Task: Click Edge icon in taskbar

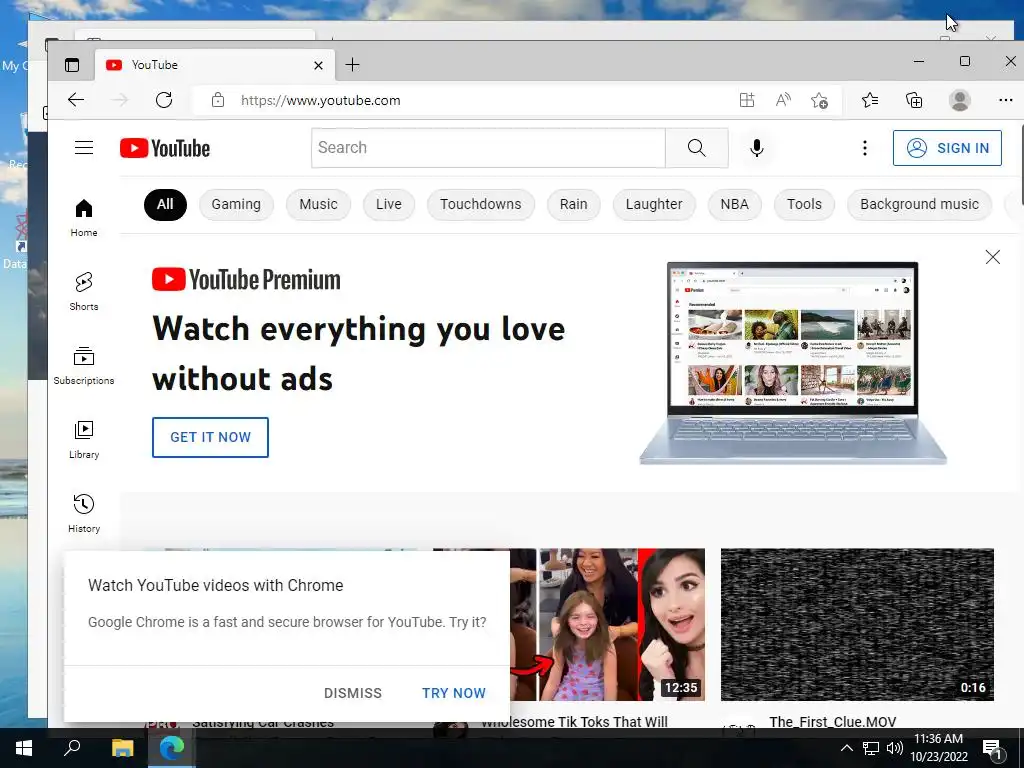Action: pos(171,748)
